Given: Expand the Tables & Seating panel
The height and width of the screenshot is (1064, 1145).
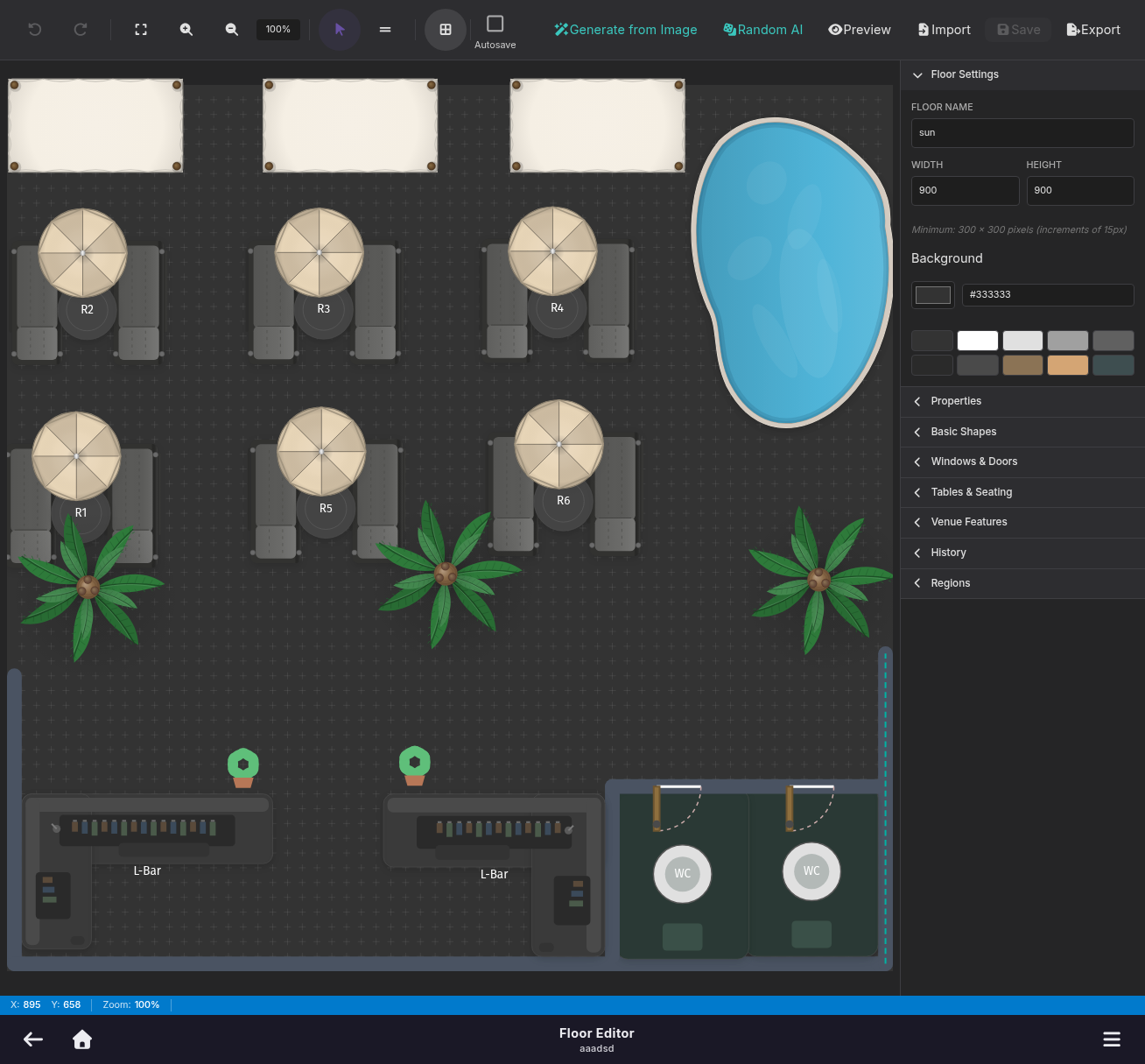Looking at the screenshot, I should click(x=972, y=492).
